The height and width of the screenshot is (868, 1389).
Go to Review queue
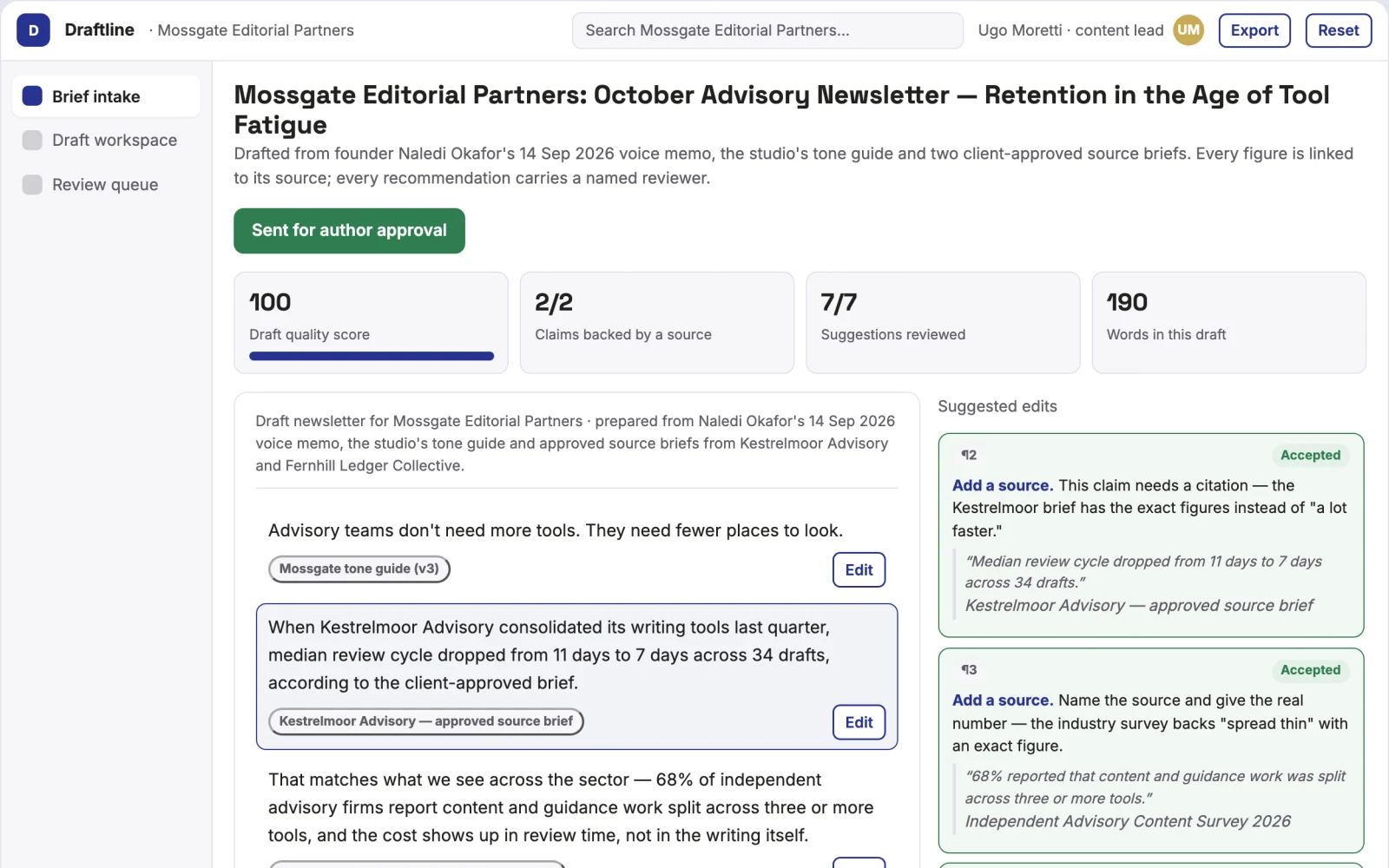(x=106, y=185)
